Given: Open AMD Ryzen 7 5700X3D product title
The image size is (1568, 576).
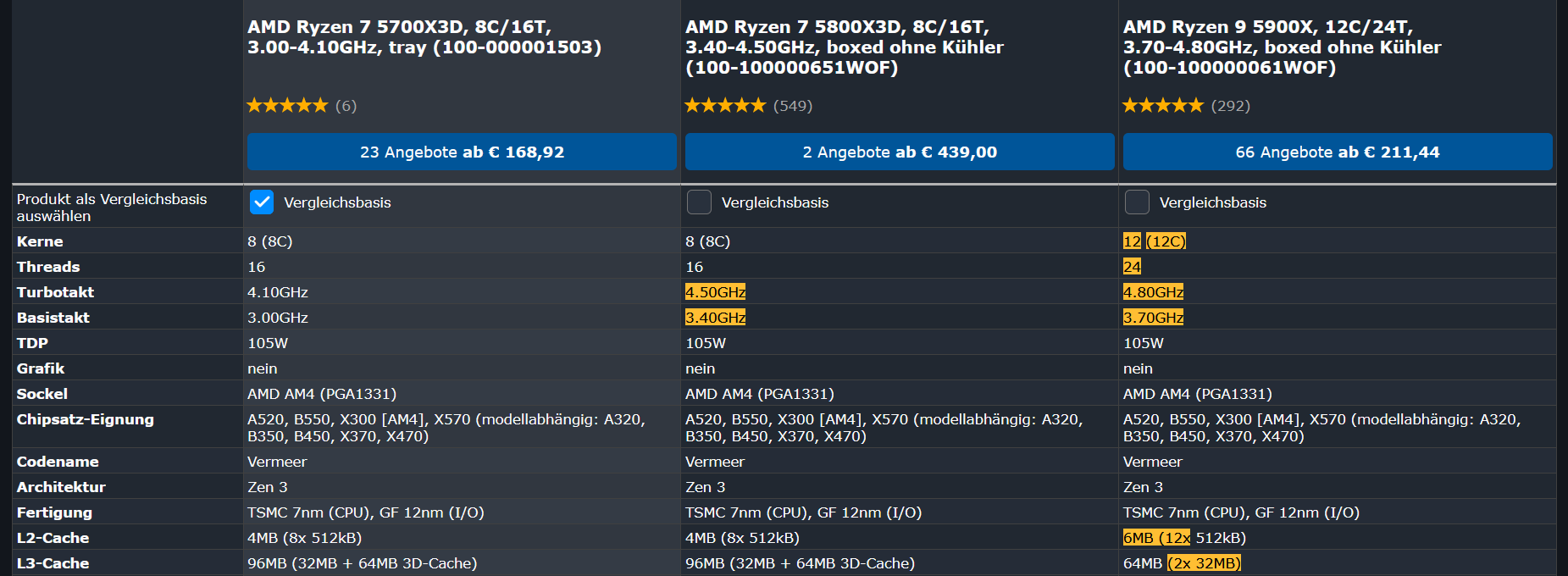Looking at the screenshot, I should pyautogui.click(x=424, y=37).
